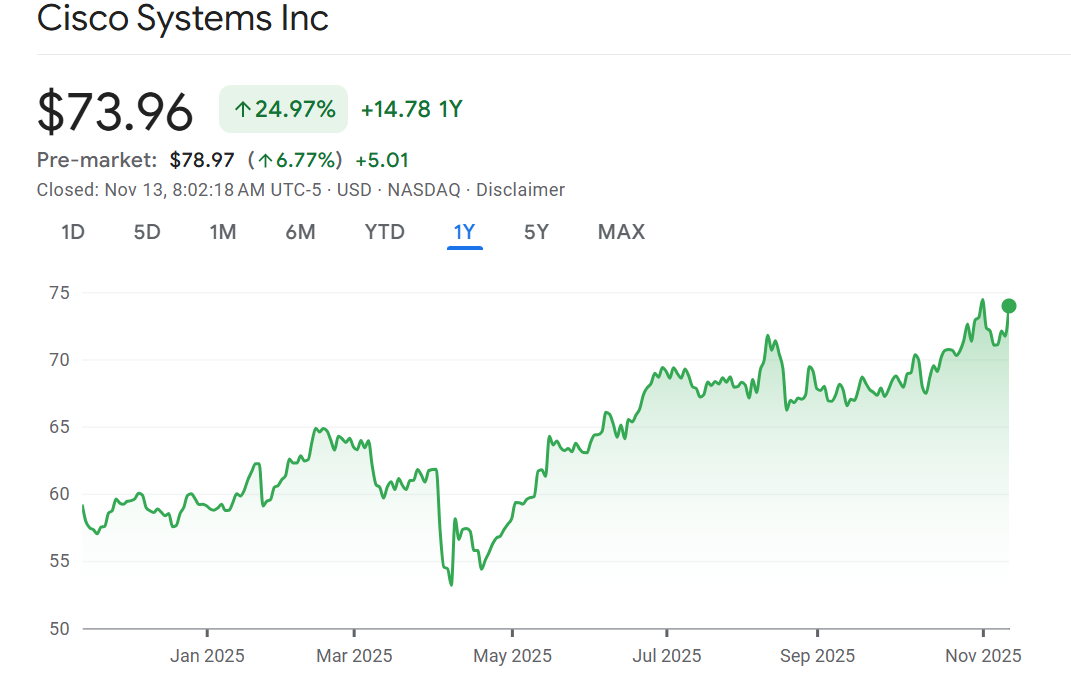This screenshot has width=1071, height=691.
Task: Switch chart to 5D range
Action: (x=147, y=232)
